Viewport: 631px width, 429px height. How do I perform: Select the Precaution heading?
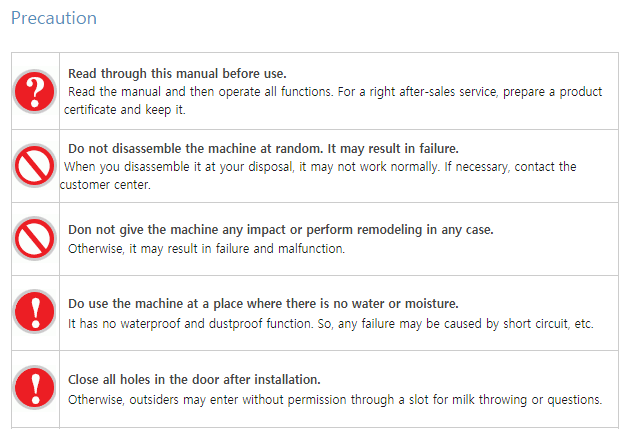[x=54, y=18]
